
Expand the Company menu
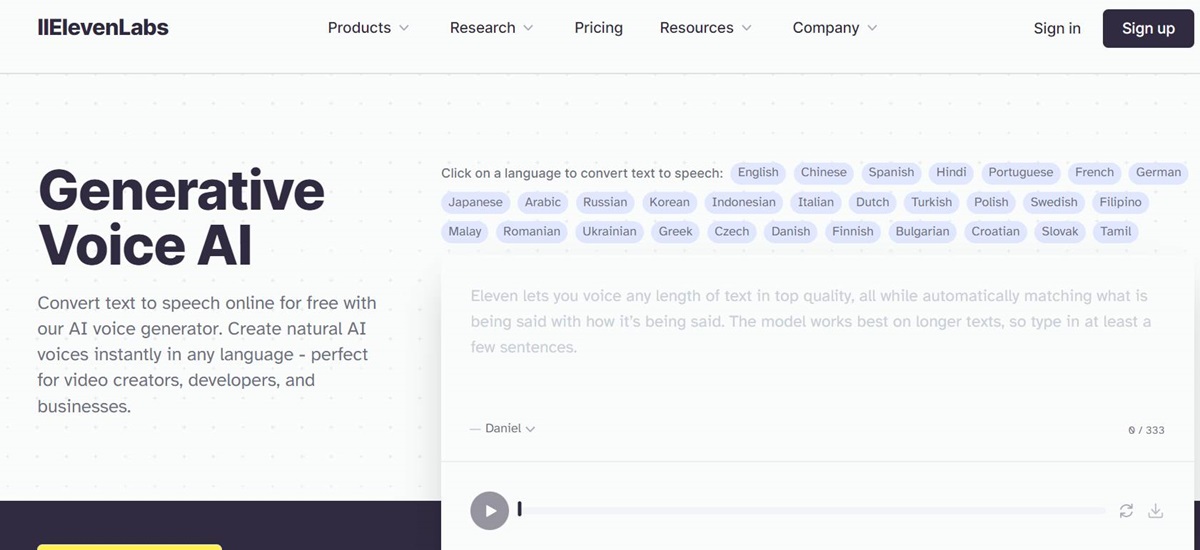tap(835, 28)
